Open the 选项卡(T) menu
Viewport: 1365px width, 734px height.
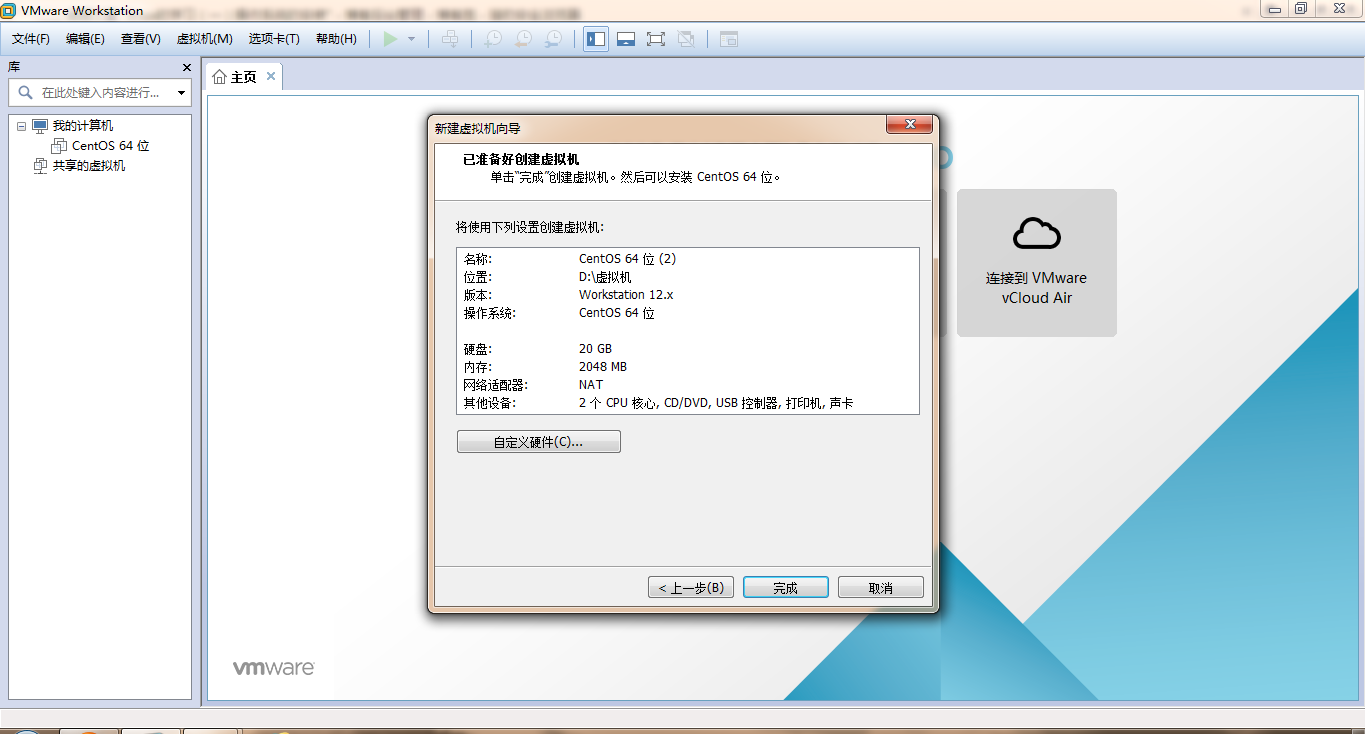click(x=274, y=39)
